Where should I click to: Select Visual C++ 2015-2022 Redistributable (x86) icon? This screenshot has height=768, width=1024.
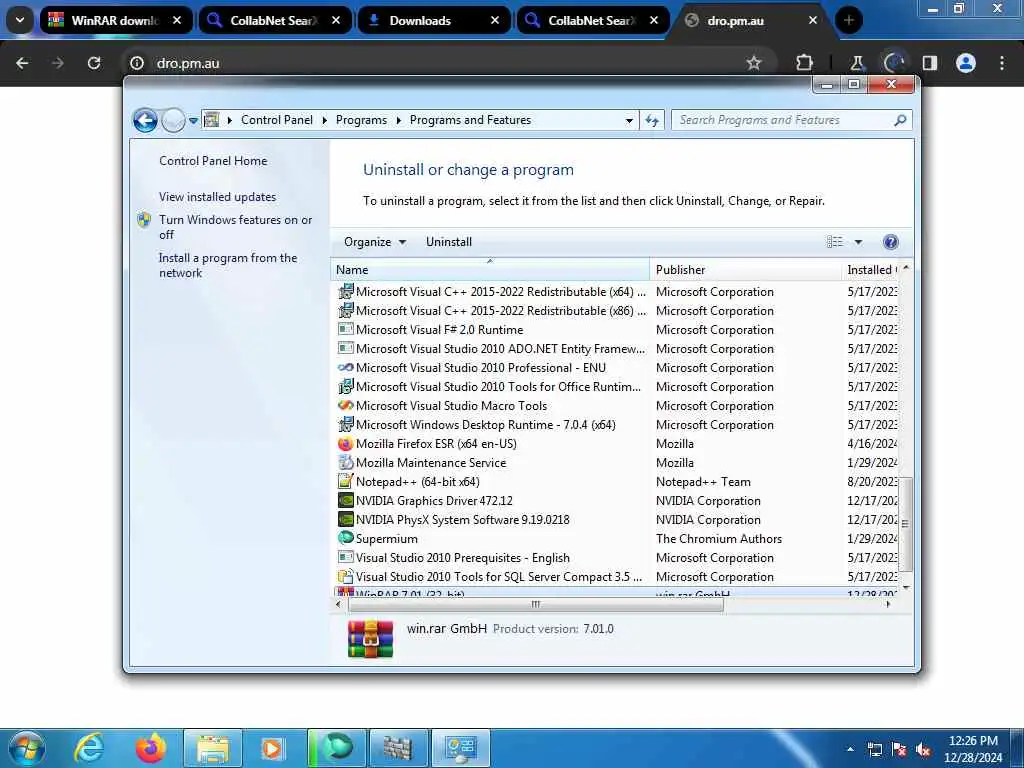pyautogui.click(x=345, y=311)
